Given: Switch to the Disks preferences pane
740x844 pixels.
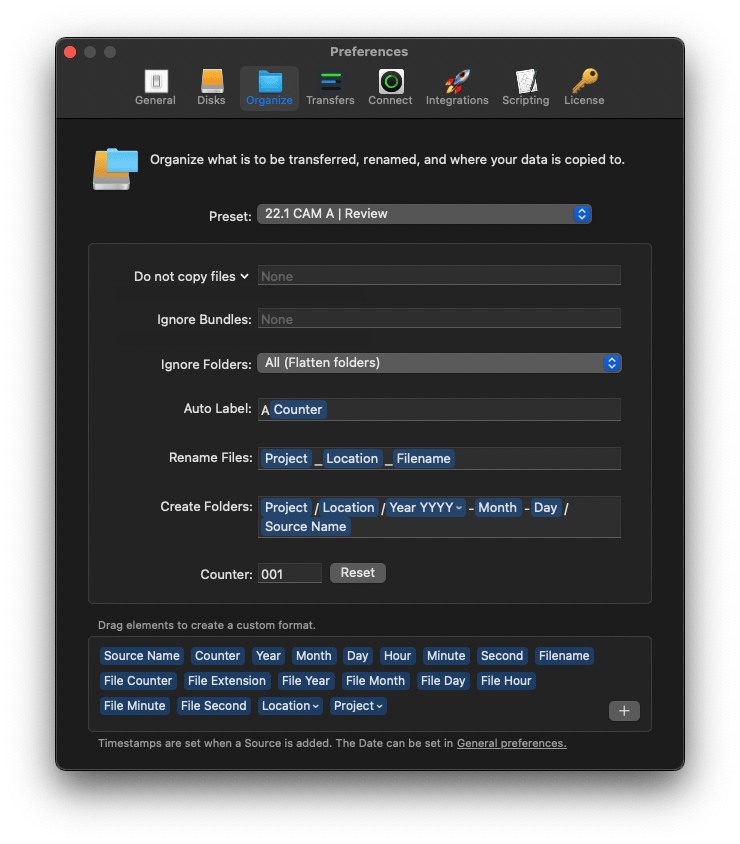Looking at the screenshot, I should coord(212,87).
